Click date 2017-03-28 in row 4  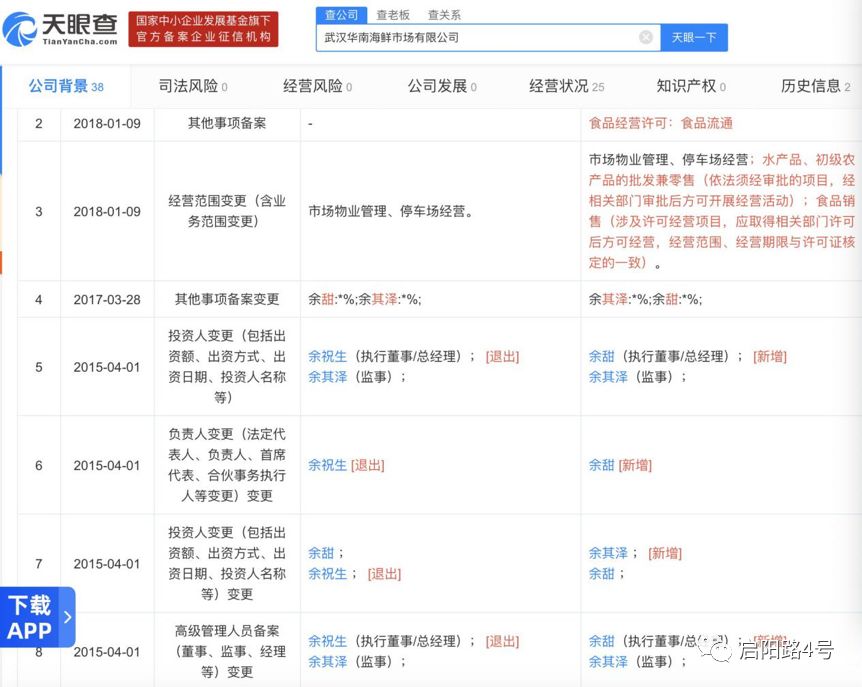pos(107,300)
